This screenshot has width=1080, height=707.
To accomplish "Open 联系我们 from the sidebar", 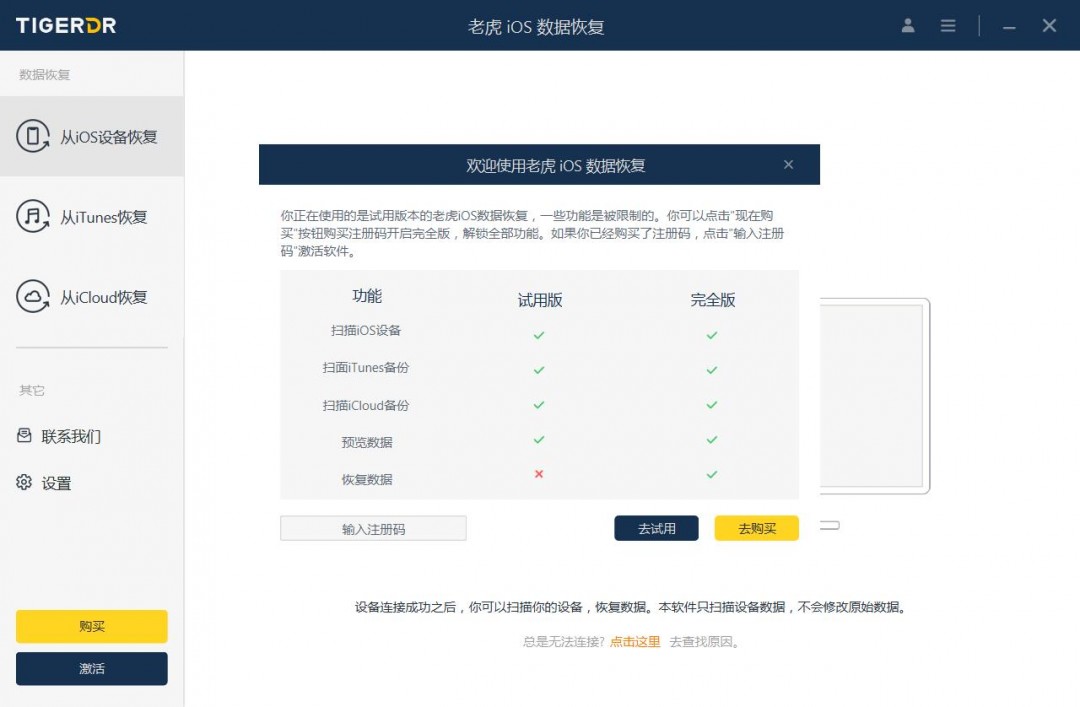I will 71,437.
